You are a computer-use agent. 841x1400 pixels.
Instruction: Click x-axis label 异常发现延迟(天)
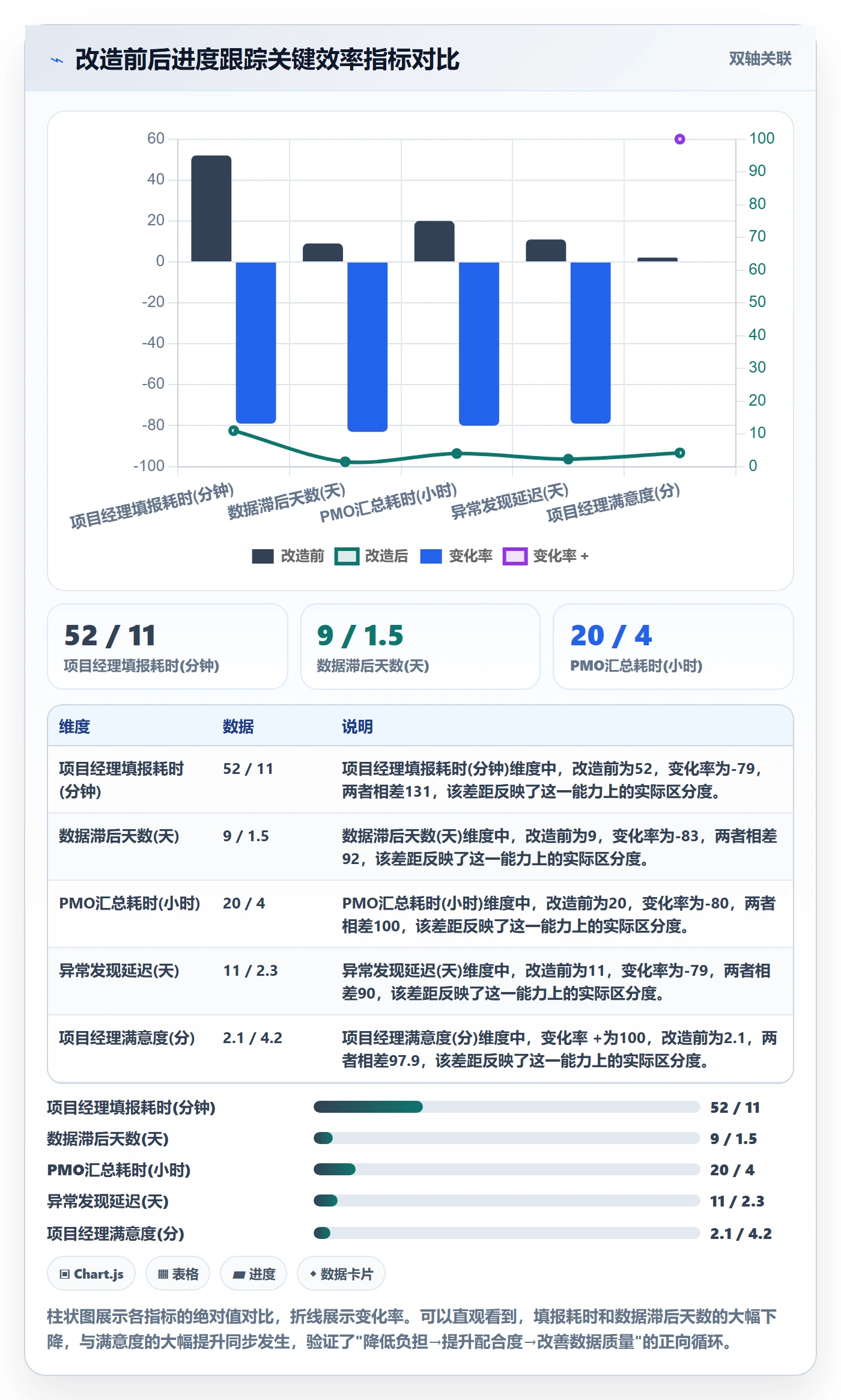[509, 501]
